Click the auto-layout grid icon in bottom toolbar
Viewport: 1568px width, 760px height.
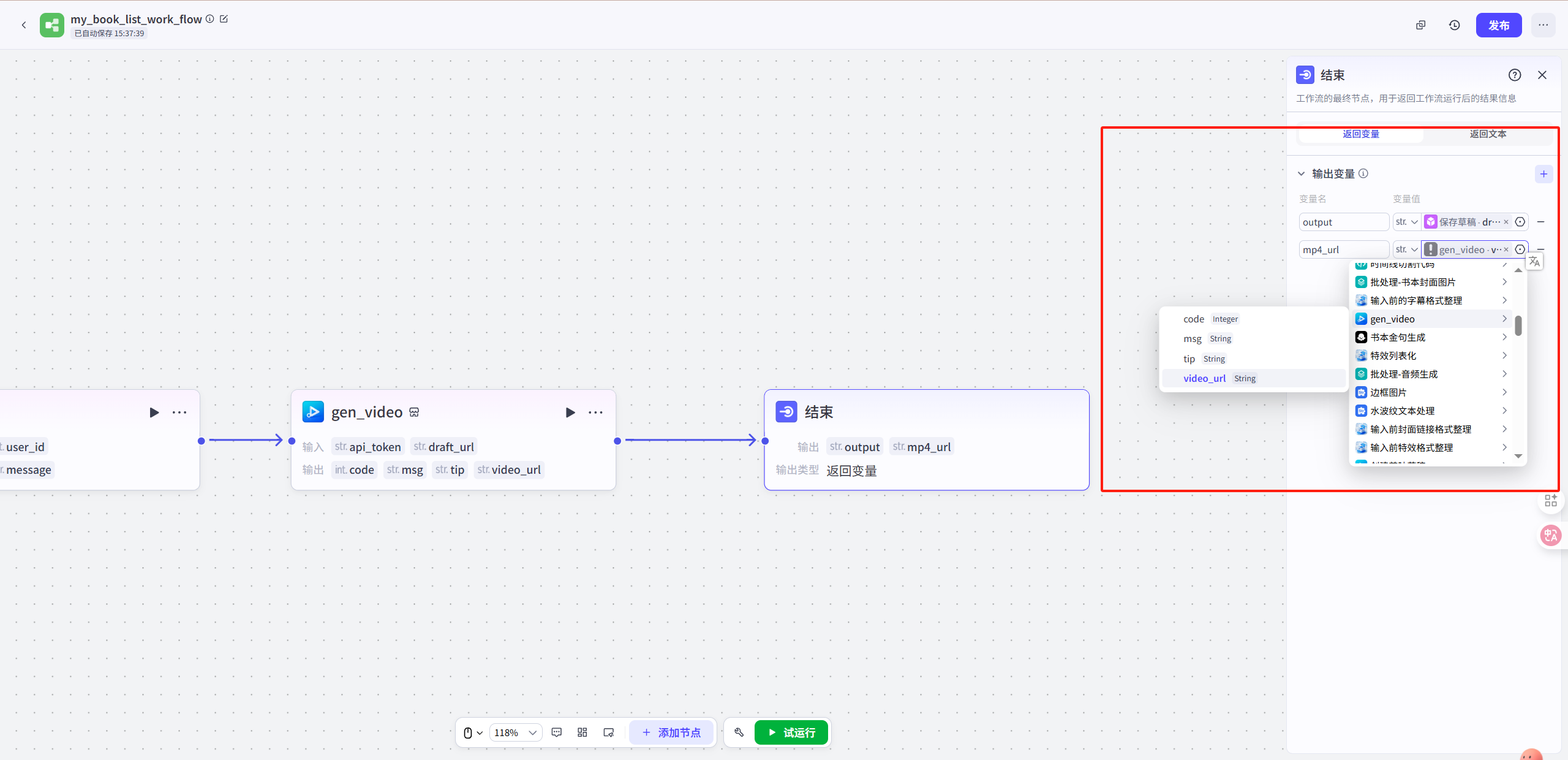pyautogui.click(x=582, y=732)
